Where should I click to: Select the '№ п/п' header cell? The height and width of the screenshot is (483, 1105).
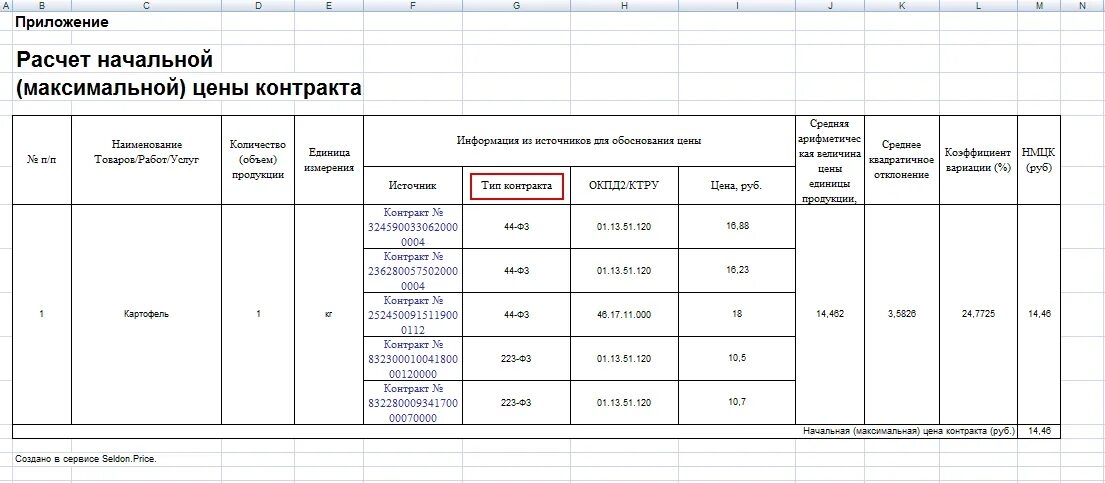[42, 160]
